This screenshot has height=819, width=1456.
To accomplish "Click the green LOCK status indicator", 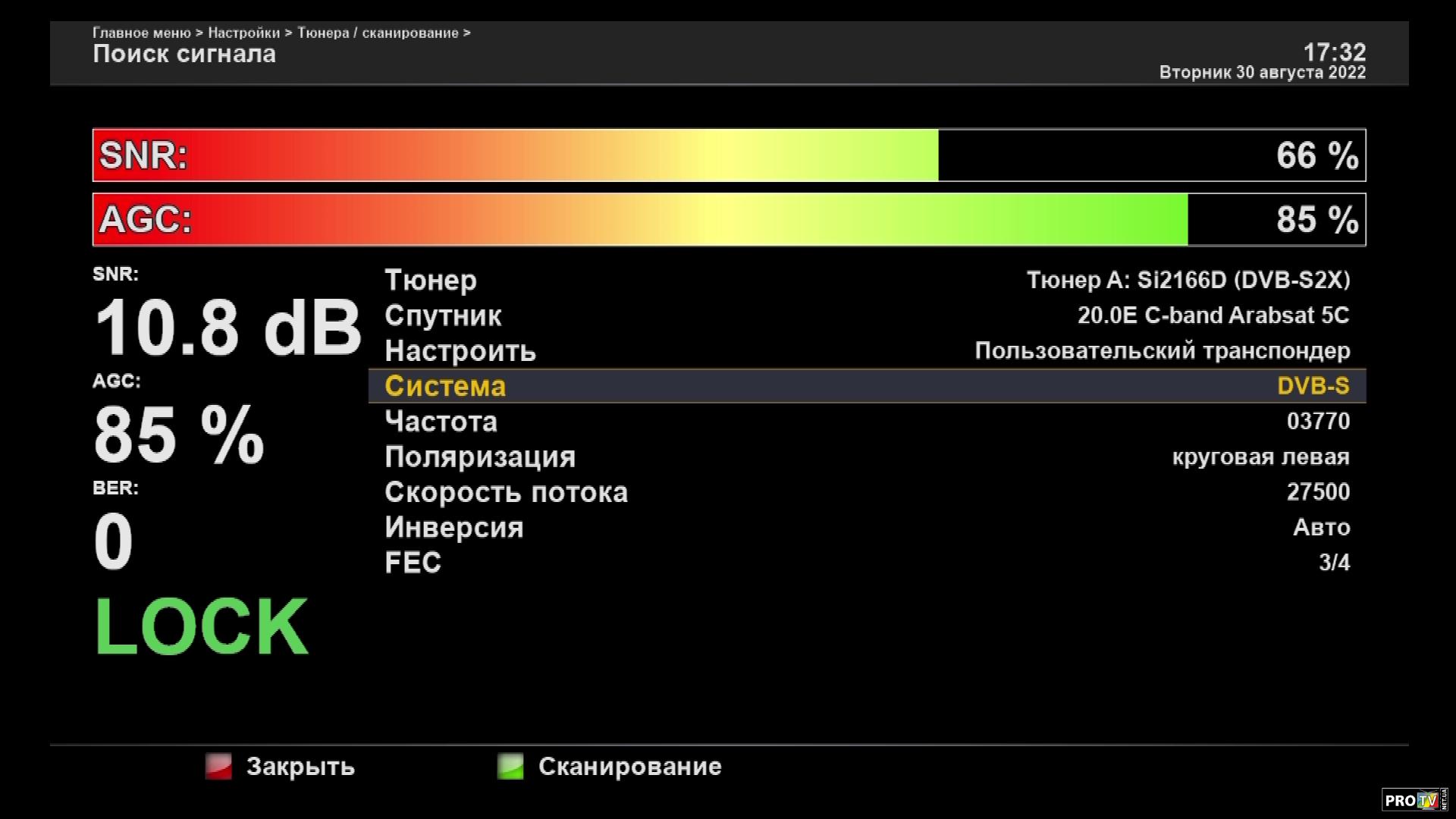I will point(202,626).
